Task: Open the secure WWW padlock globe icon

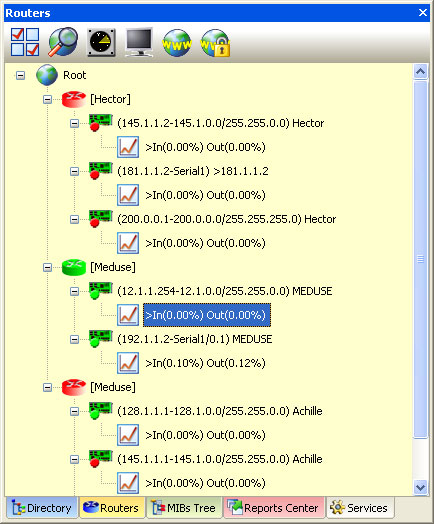Action: [x=215, y=43]
